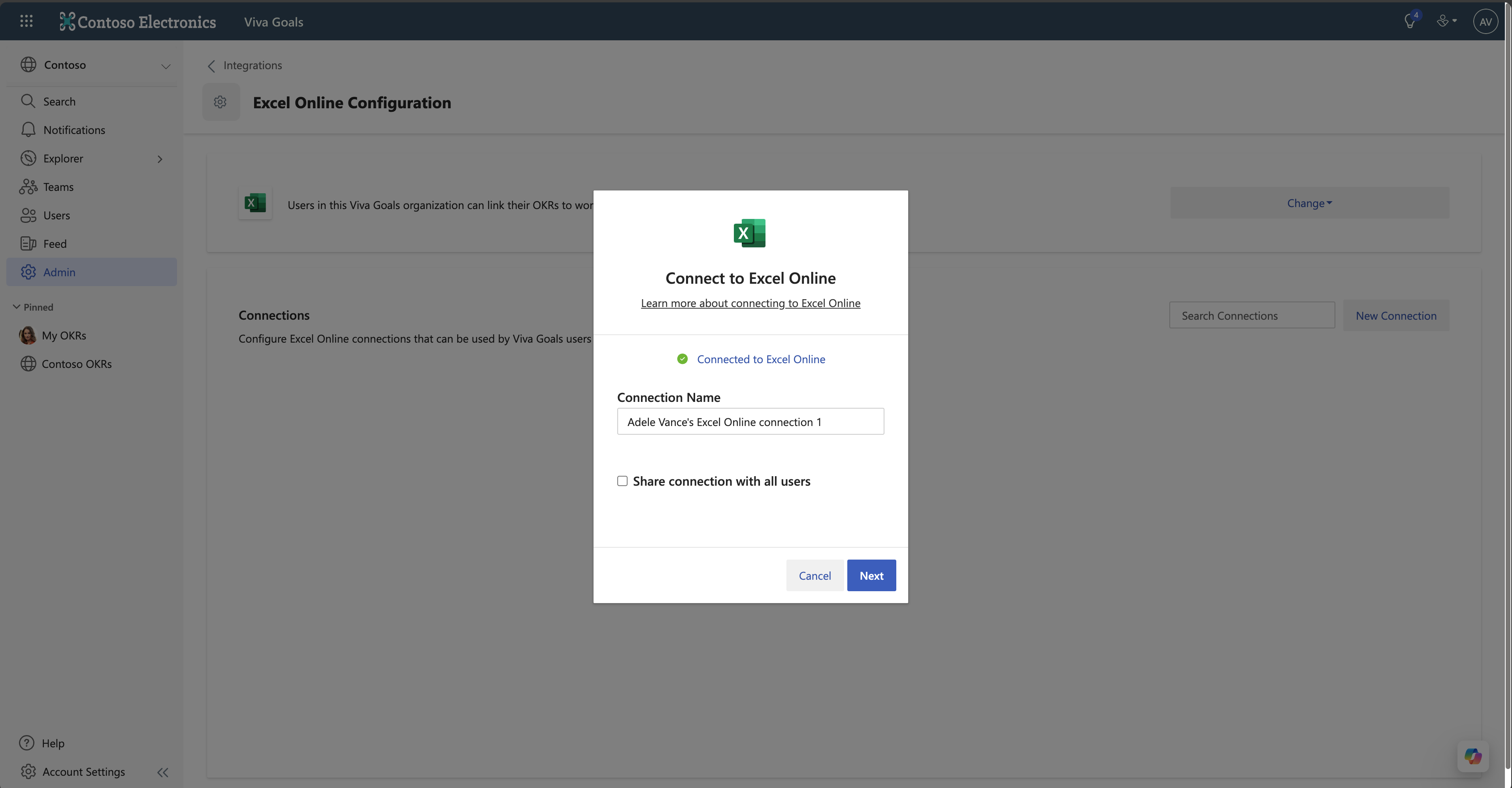The image size is (1512, 788).
Task: Open the app launcher grid icon
Action: (x=26, y=21)
